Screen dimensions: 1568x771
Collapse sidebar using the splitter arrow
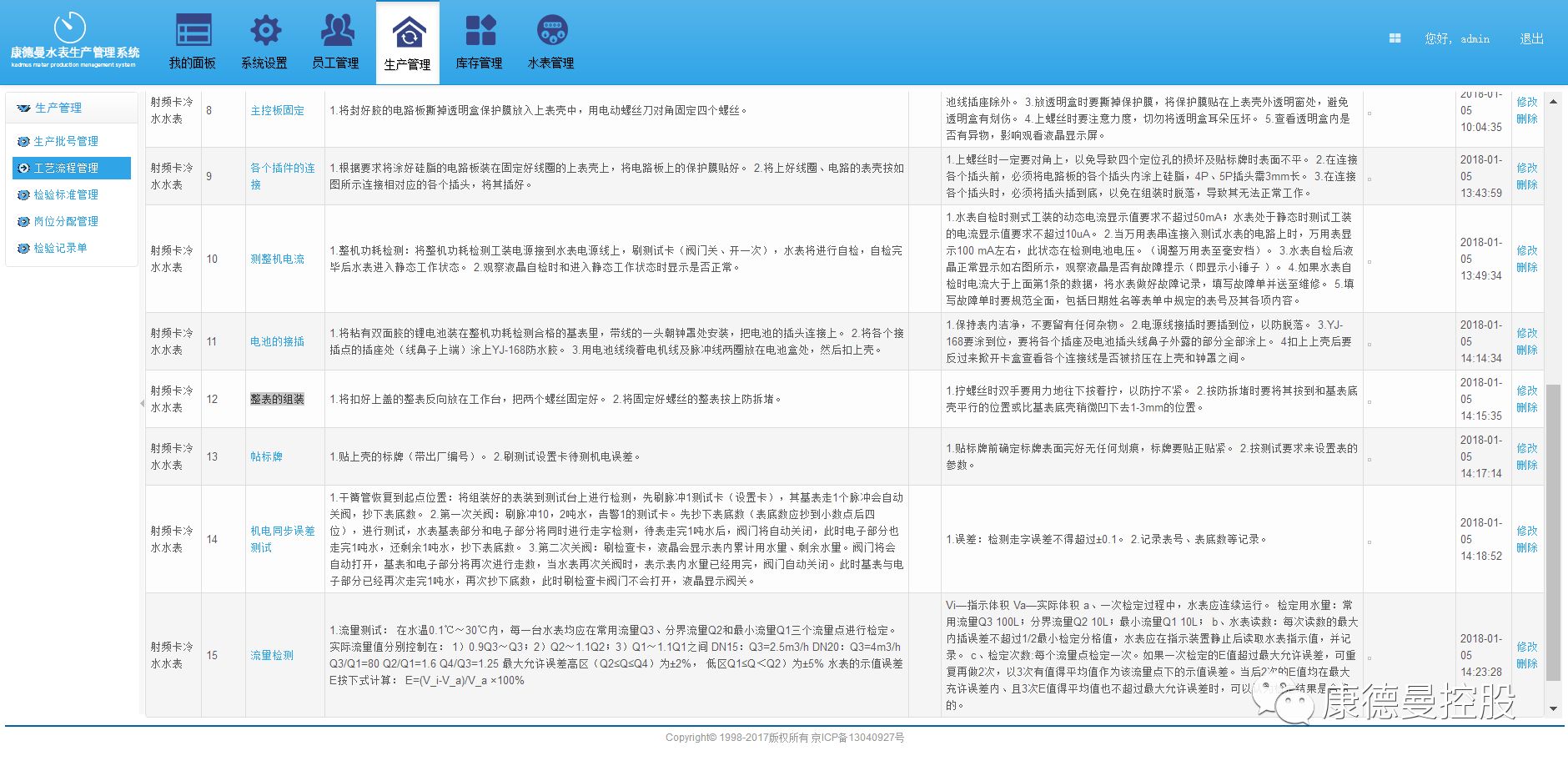tap(142, 403)
